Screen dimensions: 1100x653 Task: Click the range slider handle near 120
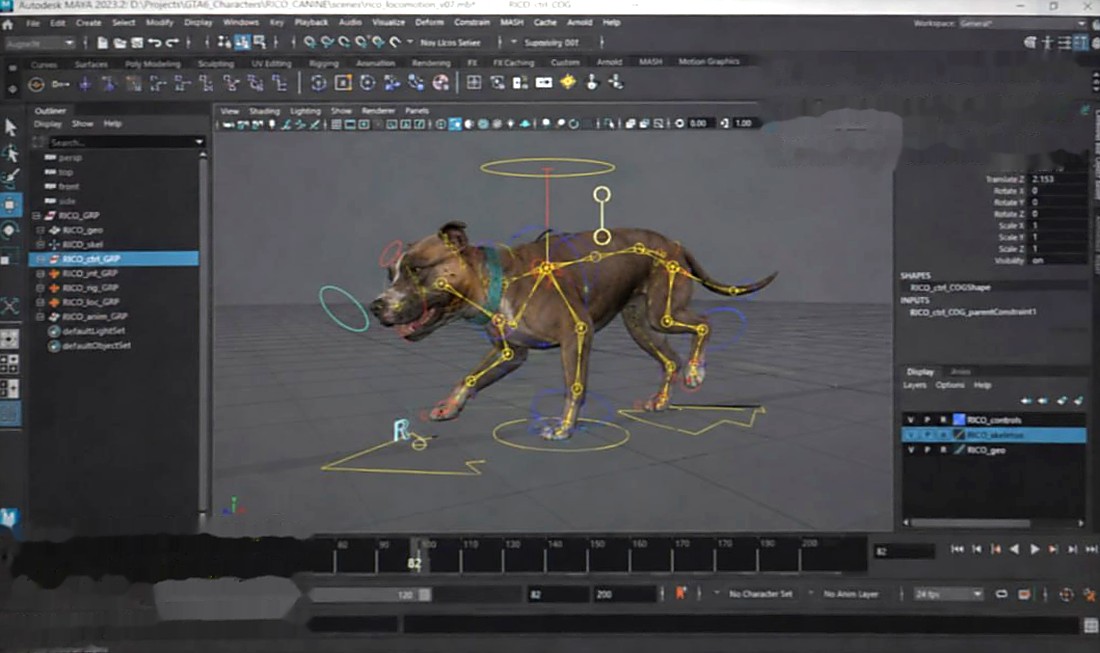point(424,595)
